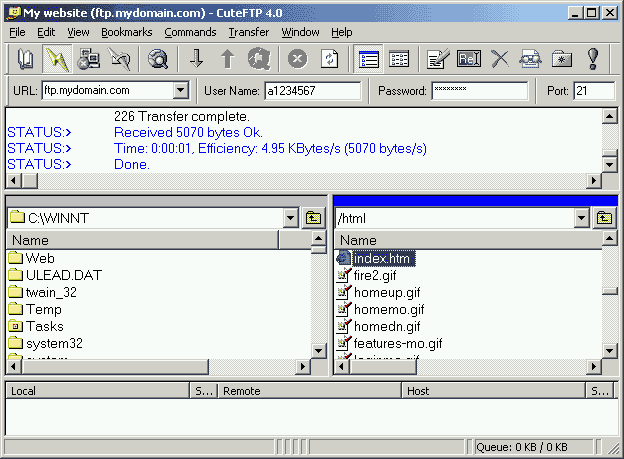624x459 pixels.
Task: Select homedn.gif in remote pane
Action: (378, 326)
